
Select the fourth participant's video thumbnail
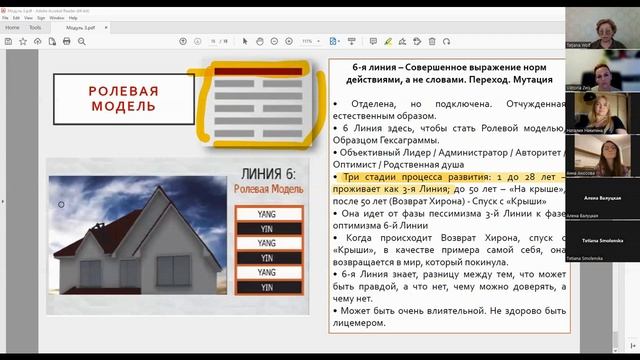tap(602, 156)
